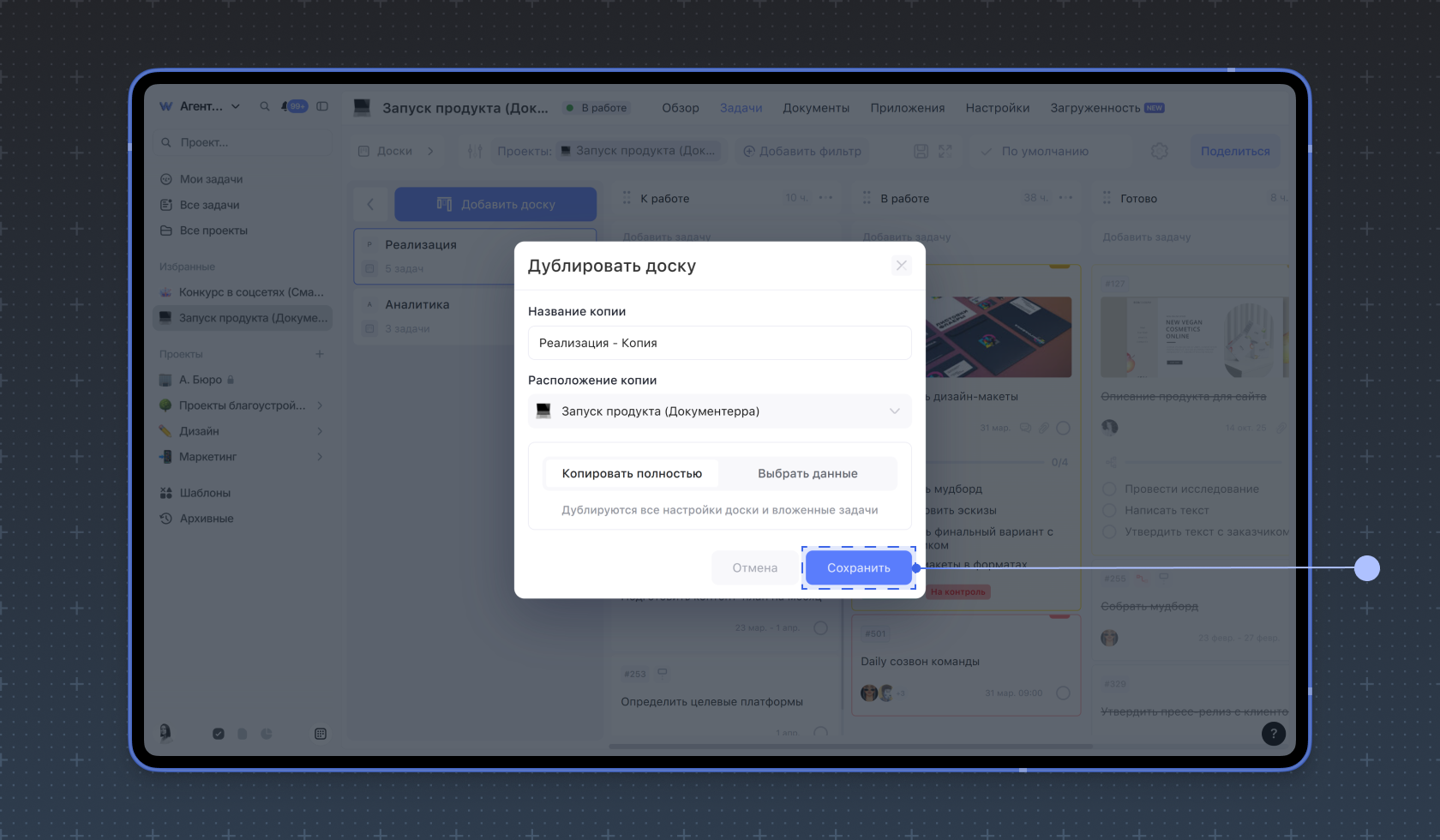Add new project with plus icon

319,354
